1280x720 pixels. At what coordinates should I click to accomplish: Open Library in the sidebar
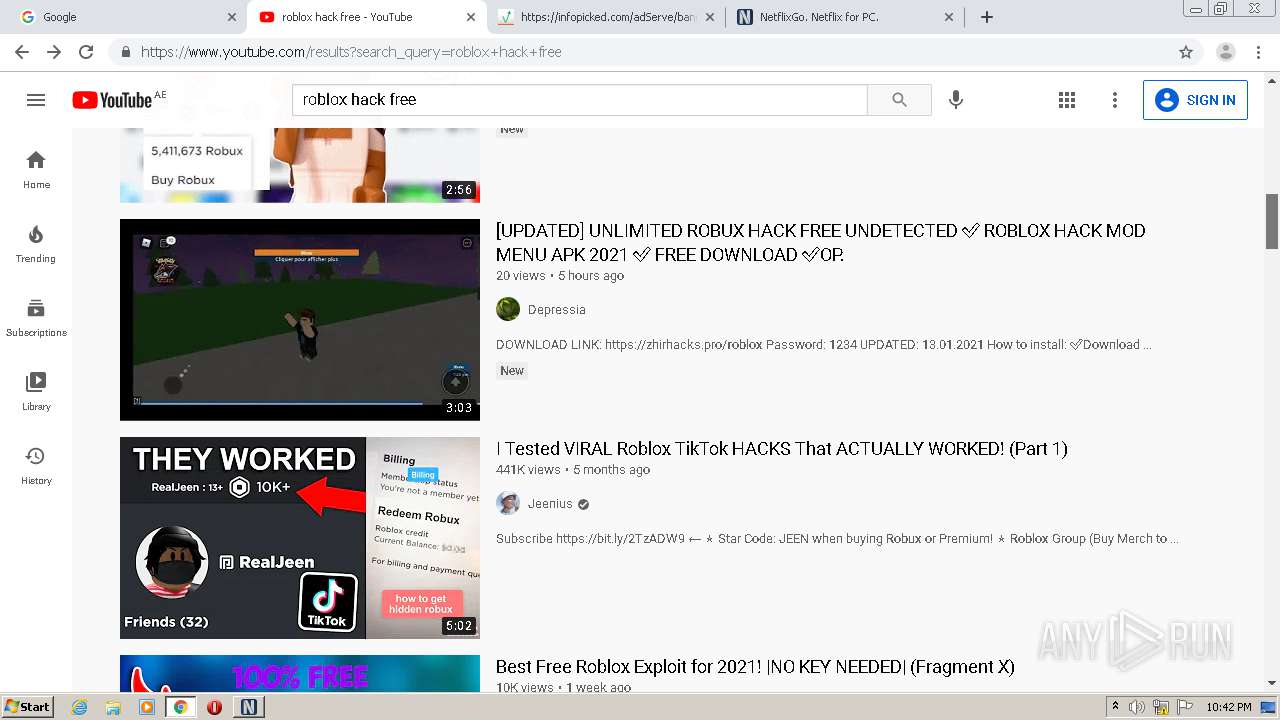[36, 391]
